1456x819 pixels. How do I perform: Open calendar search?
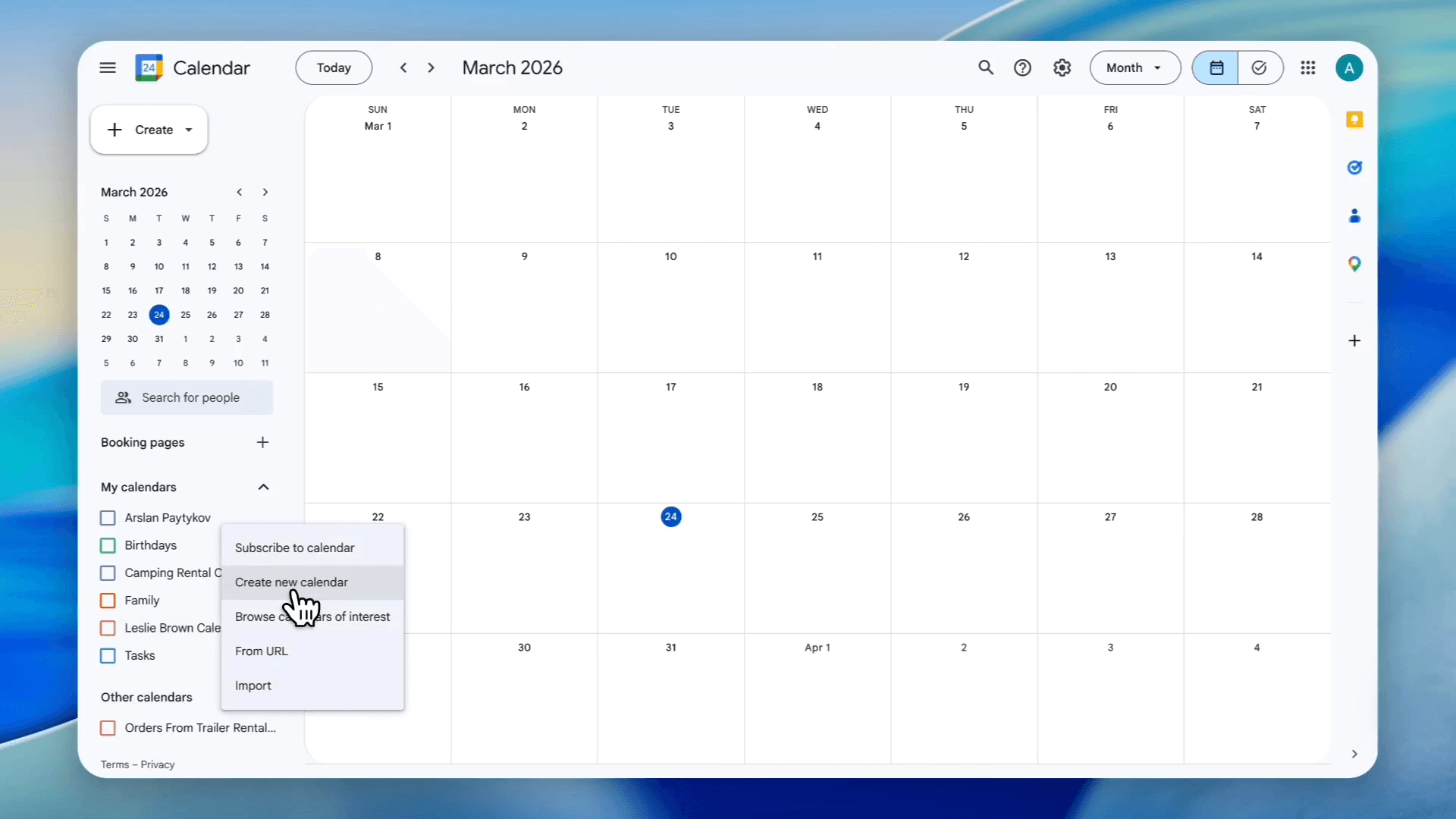(x=985, y=68)
